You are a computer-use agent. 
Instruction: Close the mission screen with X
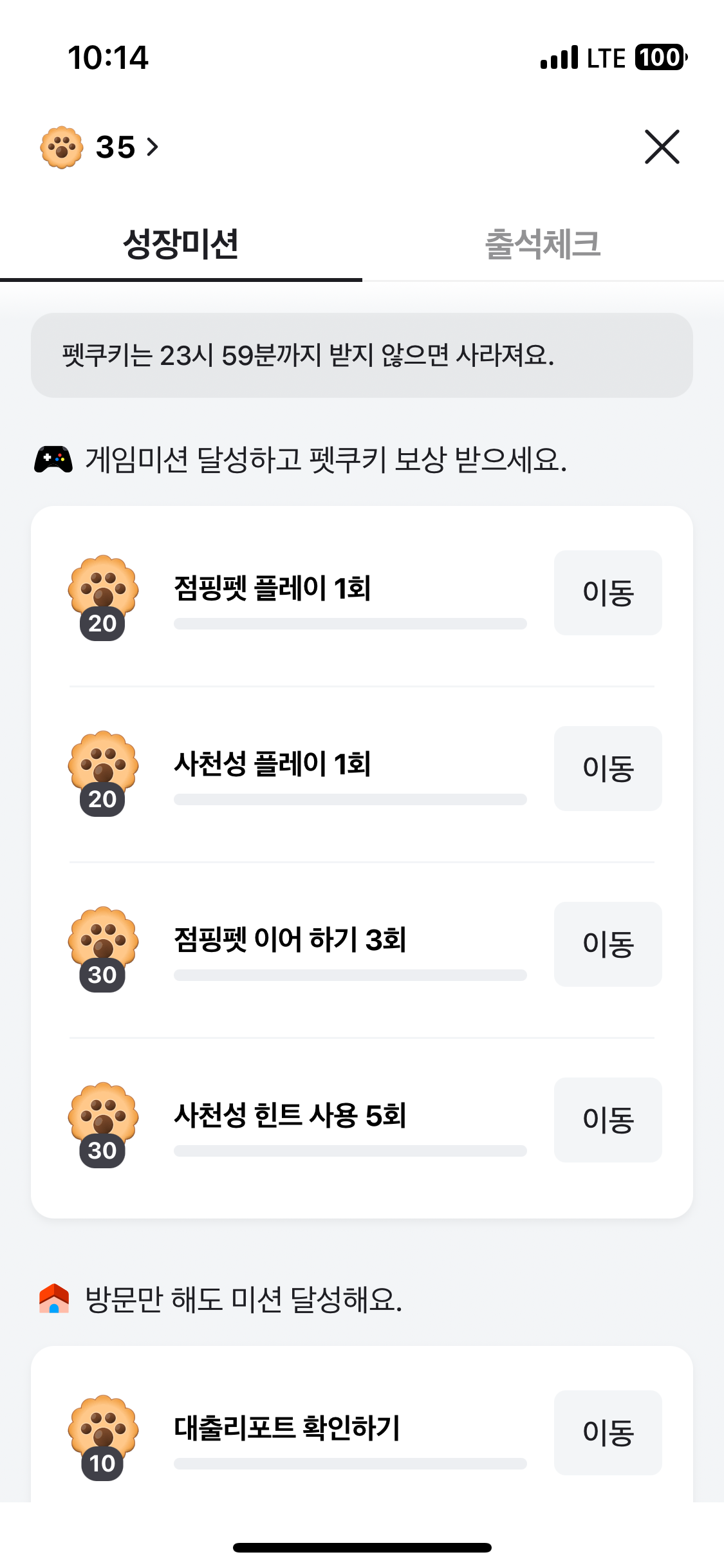pos(662,147)
